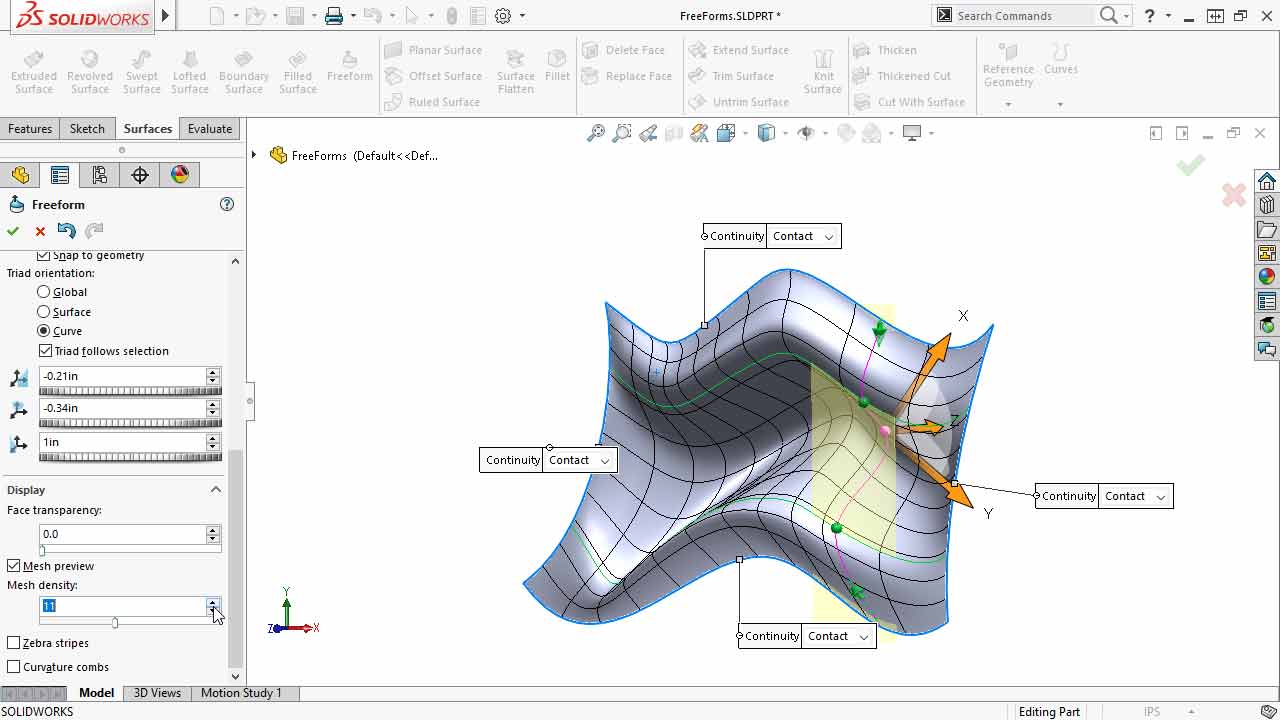
Task: Turn on the Curvature combs checkbox
Action: [x=14, y=667]
